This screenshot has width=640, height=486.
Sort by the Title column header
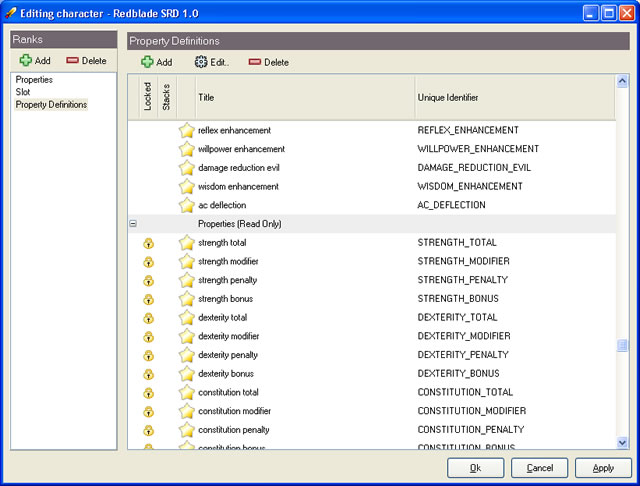[305, 97]
